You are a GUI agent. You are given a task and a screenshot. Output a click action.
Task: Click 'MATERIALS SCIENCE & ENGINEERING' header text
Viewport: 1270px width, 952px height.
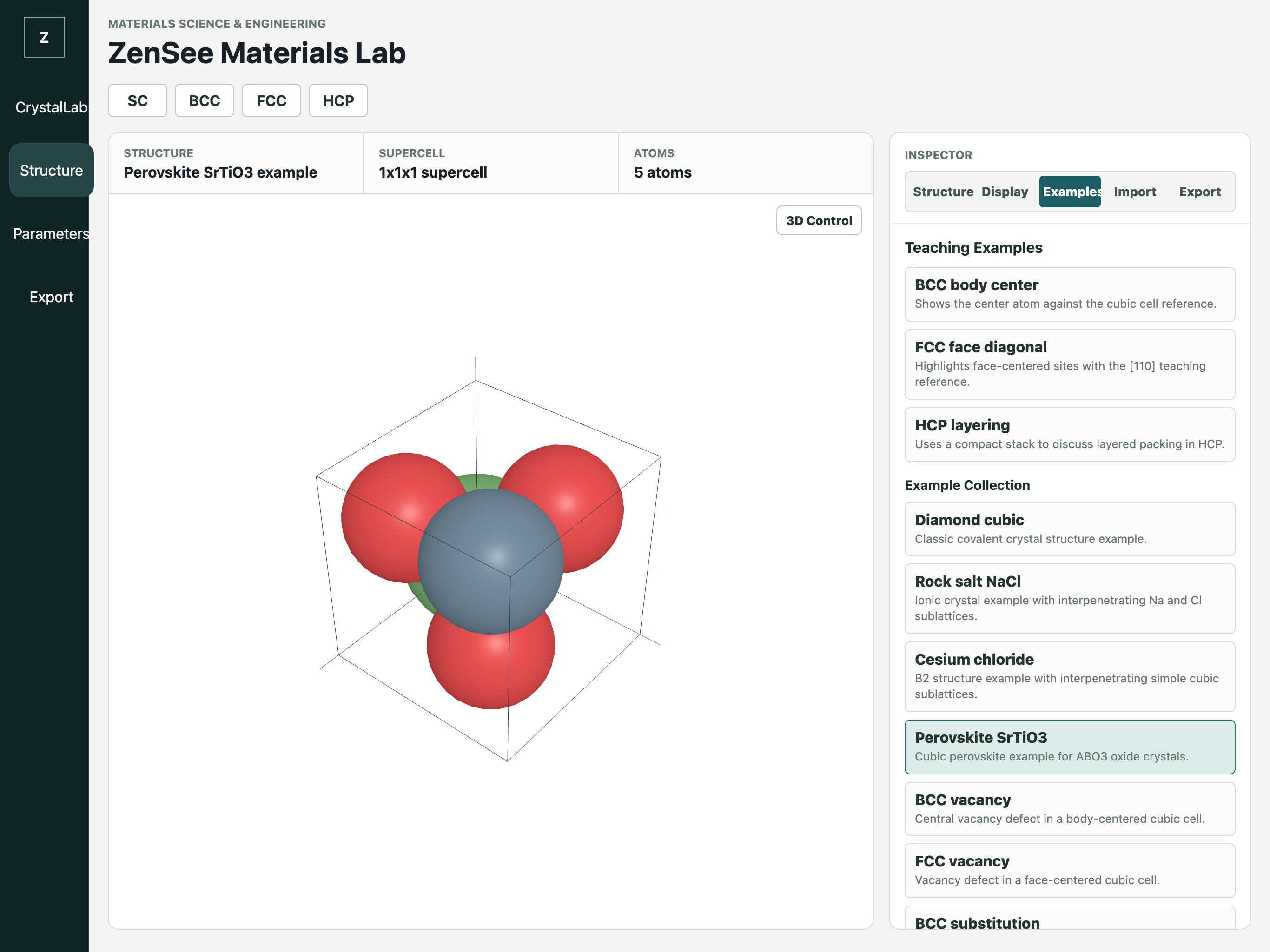[x=217, y=24]
